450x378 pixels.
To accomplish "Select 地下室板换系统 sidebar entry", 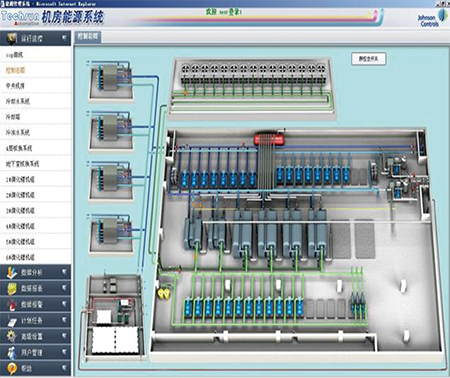I will click(22, 164).
